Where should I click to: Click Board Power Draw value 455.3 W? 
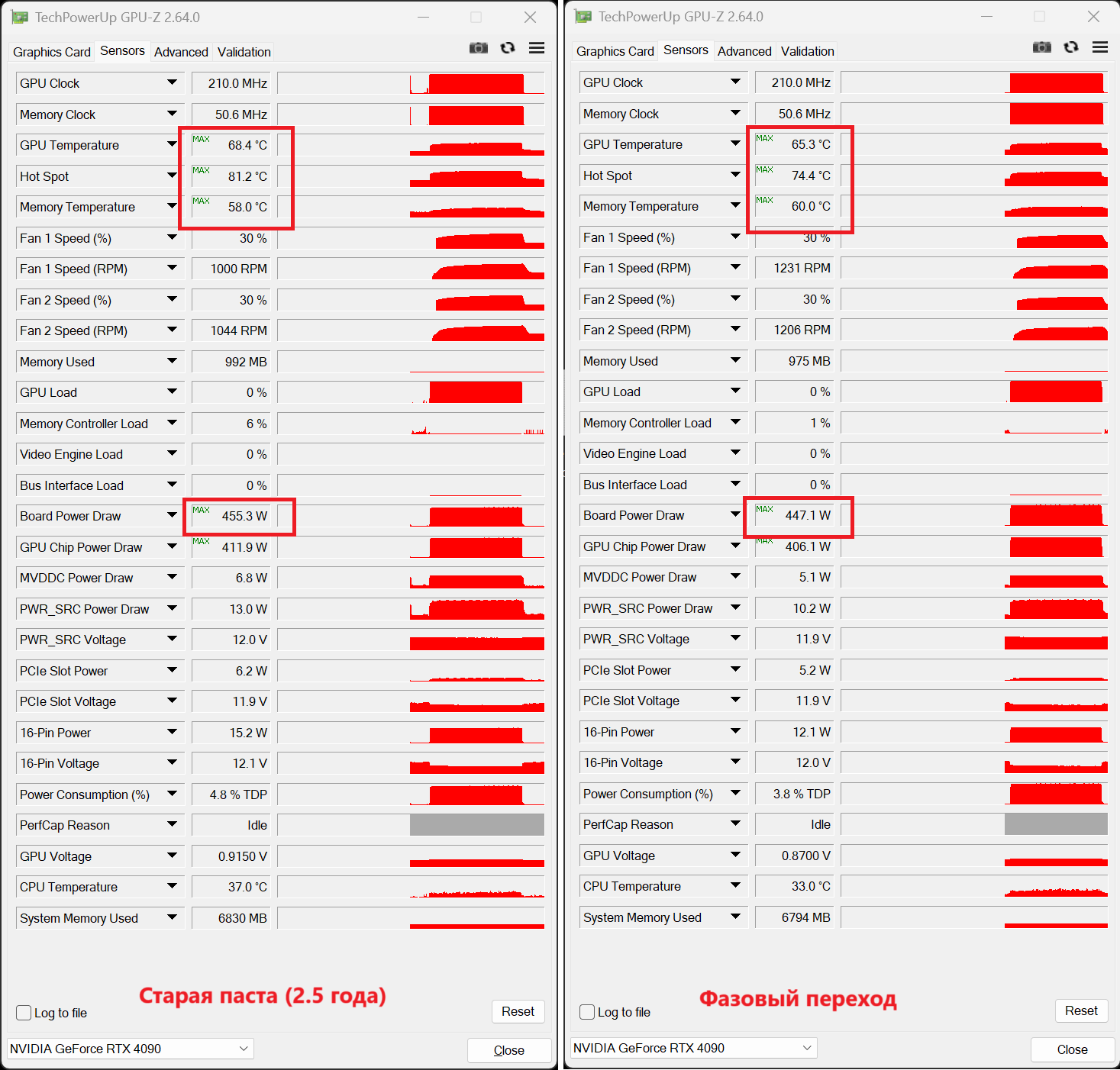[231, 516]
